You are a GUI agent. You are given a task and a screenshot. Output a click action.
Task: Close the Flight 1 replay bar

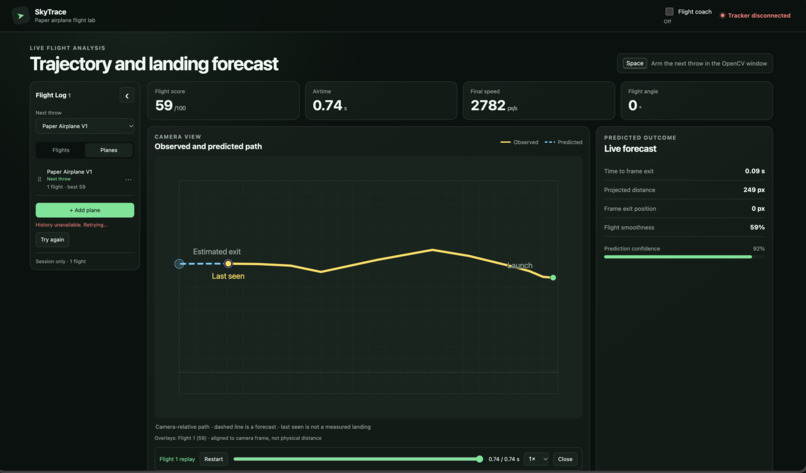coord(565,459)
